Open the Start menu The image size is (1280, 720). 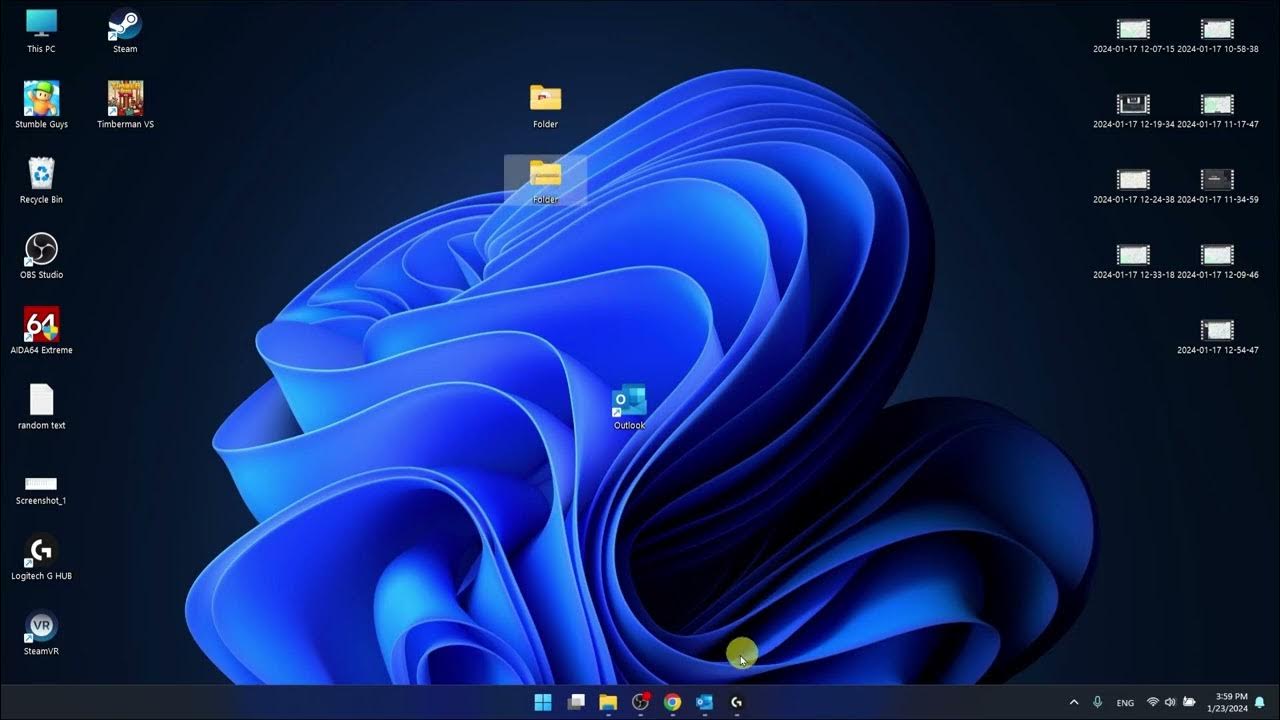tap(543, 702)
